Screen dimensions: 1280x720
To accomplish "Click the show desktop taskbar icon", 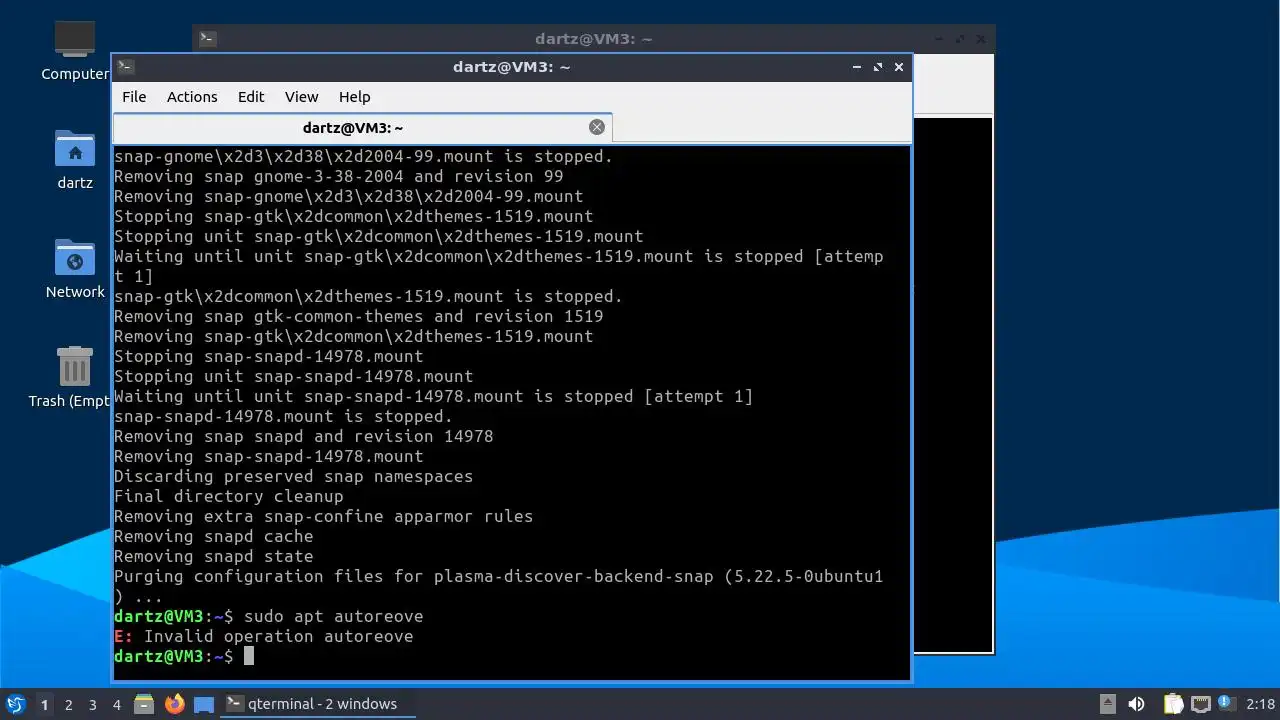I will click(x=204, y=704).
